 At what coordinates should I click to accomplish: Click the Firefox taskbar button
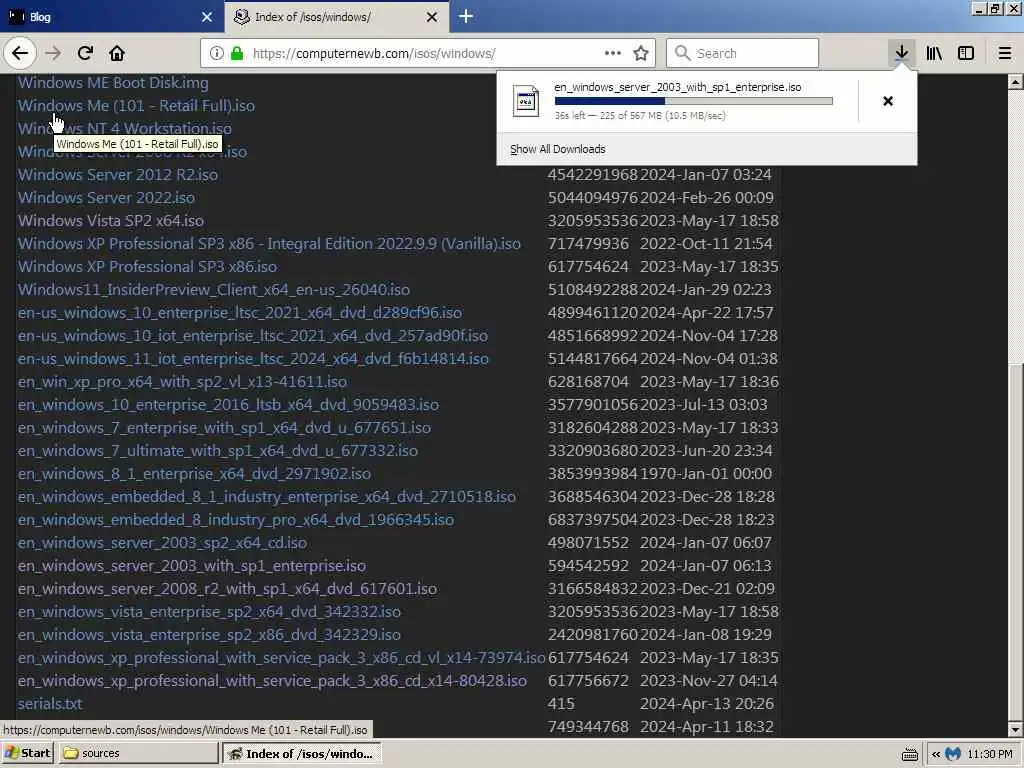(x=302, y=753)
